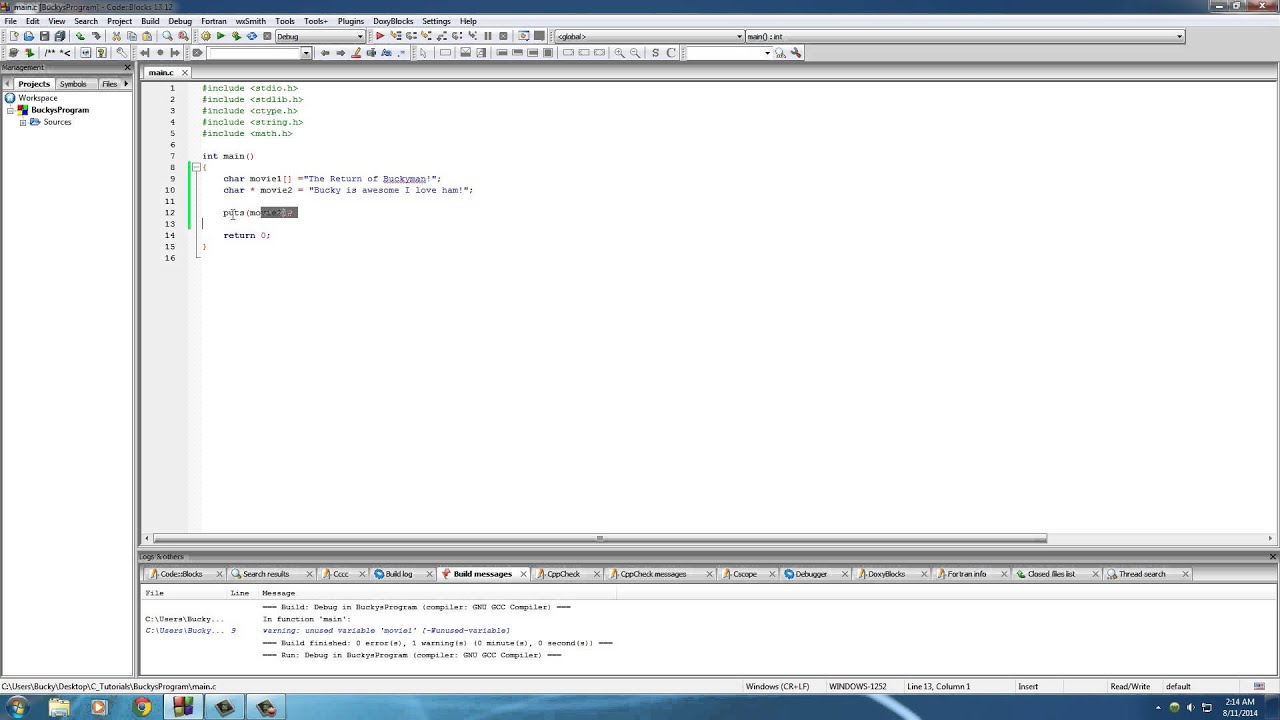Close the main.c editor tab

click(x=185, y=72)
